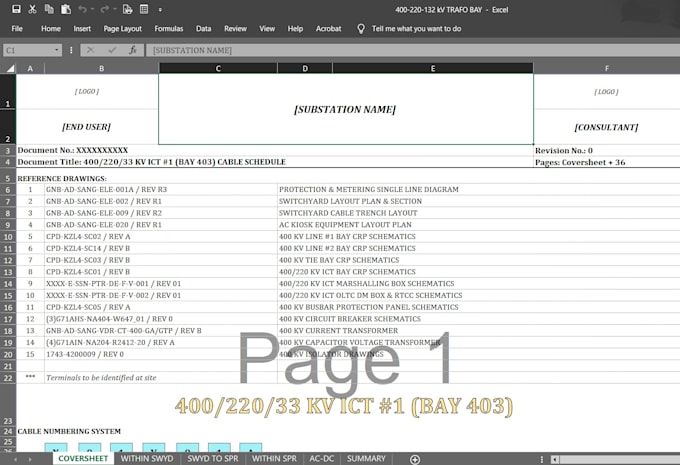
Task: Click the Insert Function fx icon
Action: [x=133, y=50]
